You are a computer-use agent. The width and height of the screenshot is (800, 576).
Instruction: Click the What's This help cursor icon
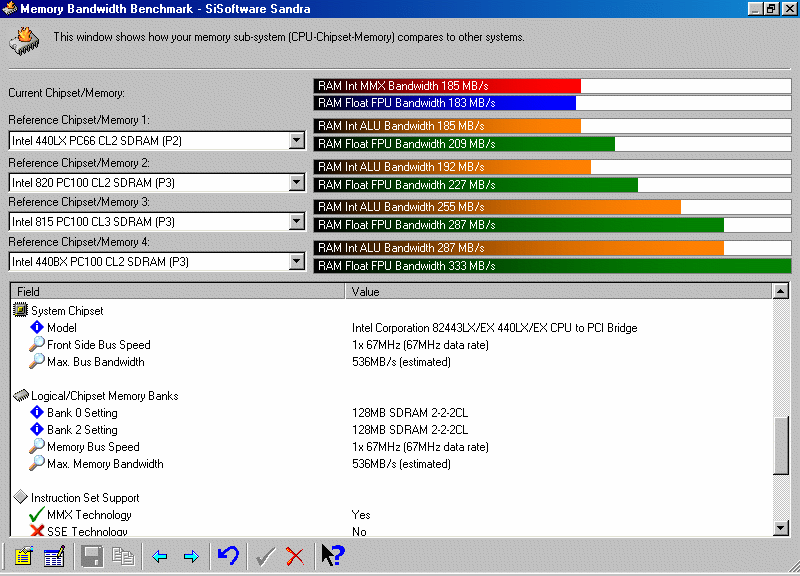[333, 555]
